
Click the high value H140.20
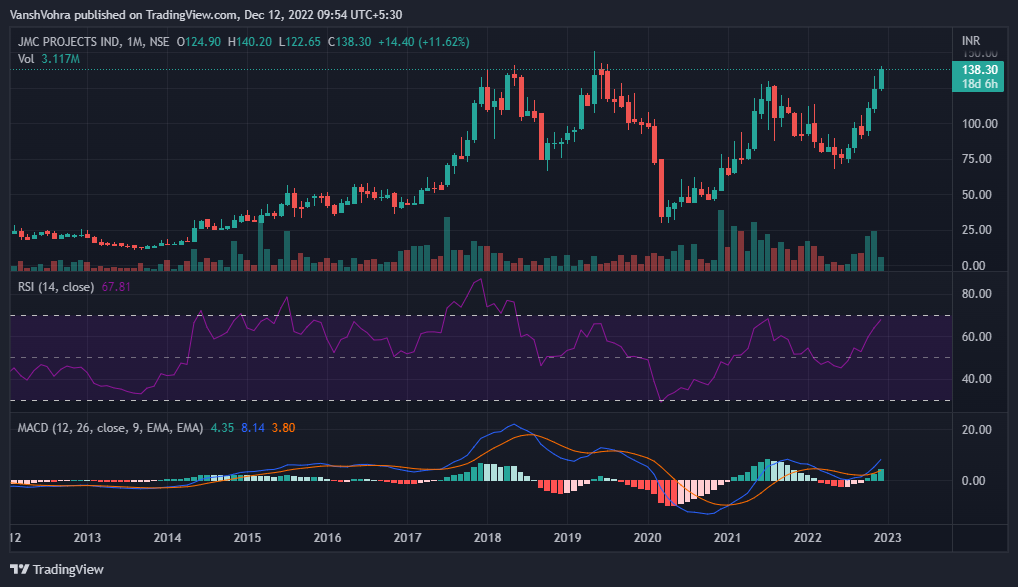(x=250, y=42)
